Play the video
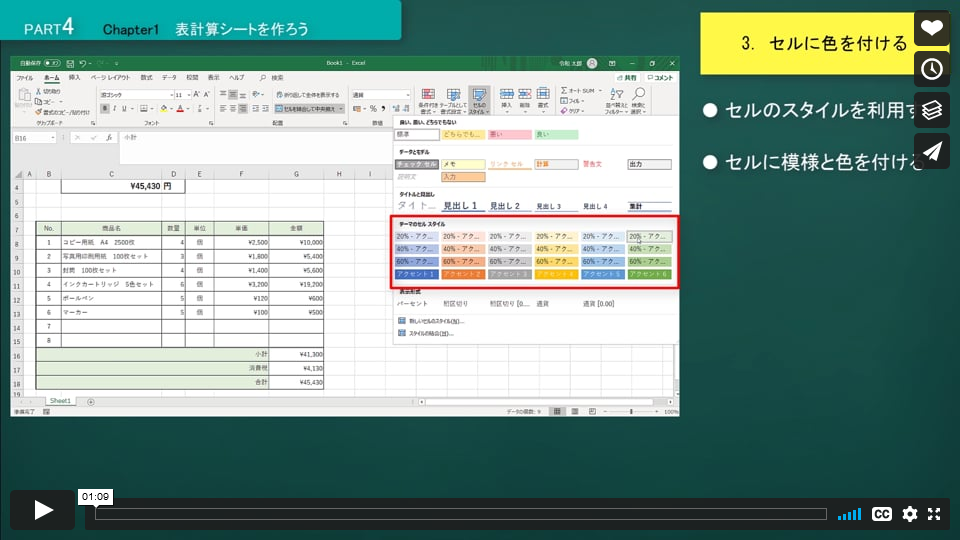This screenshot has height=540, width=960. coord(42,510)
